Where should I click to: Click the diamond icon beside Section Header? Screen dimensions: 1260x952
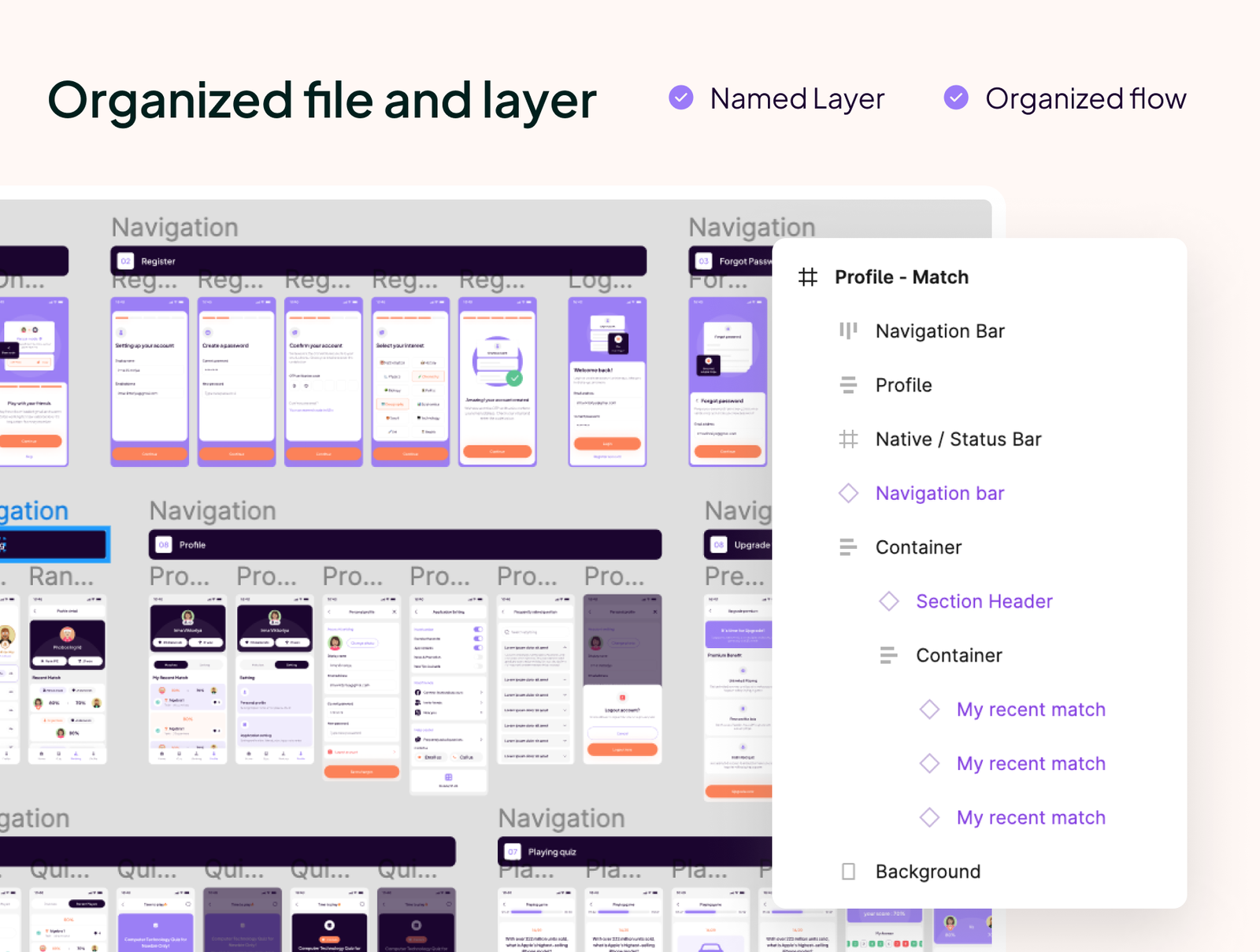click(x=889, y=602)
